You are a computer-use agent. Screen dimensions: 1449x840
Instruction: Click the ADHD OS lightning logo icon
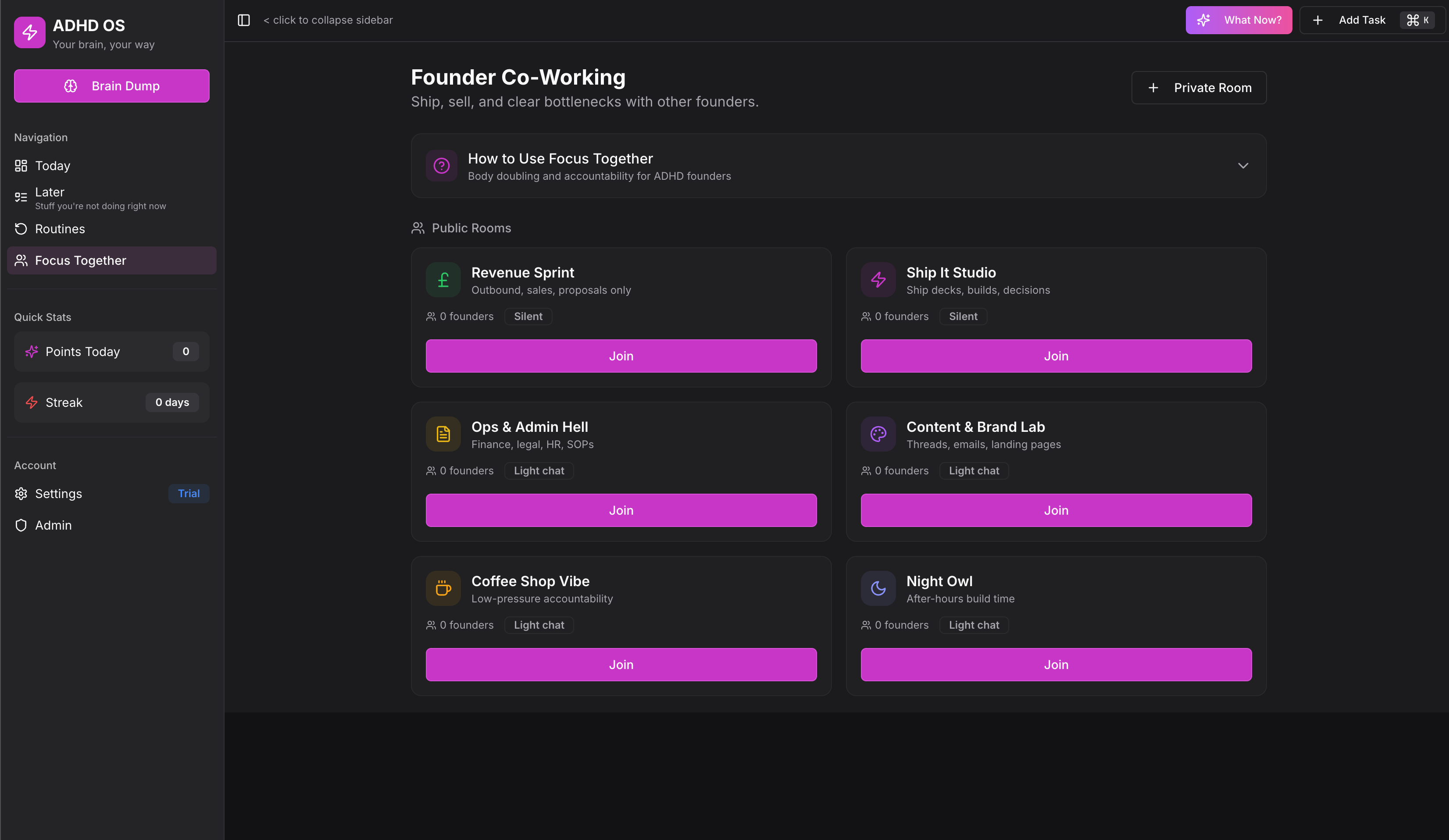click(29, 33)
